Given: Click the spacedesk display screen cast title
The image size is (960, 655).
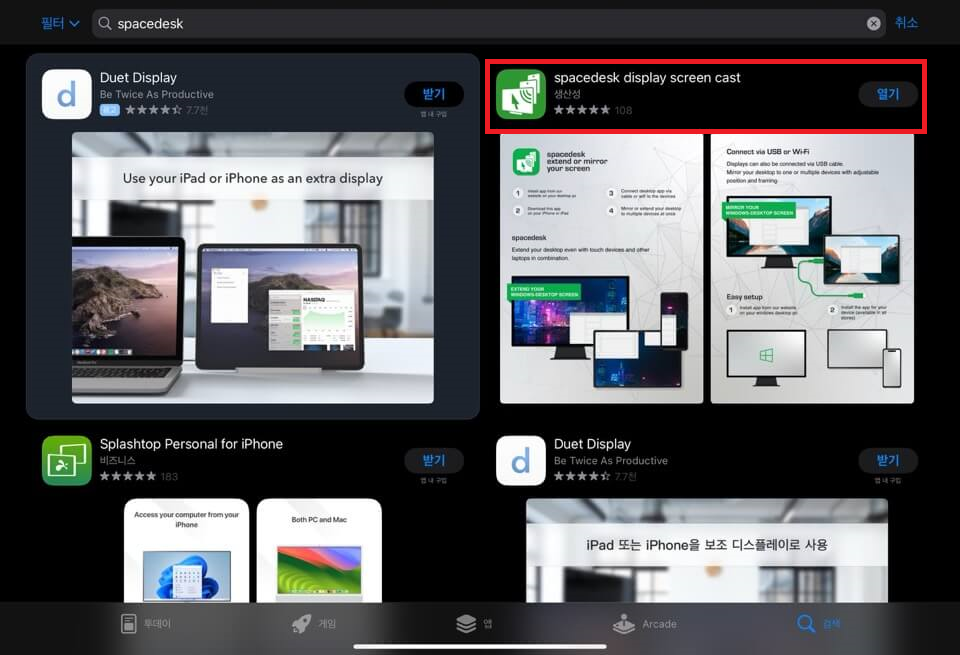Looking at the screenshot, I should click(x=647, y=78).
